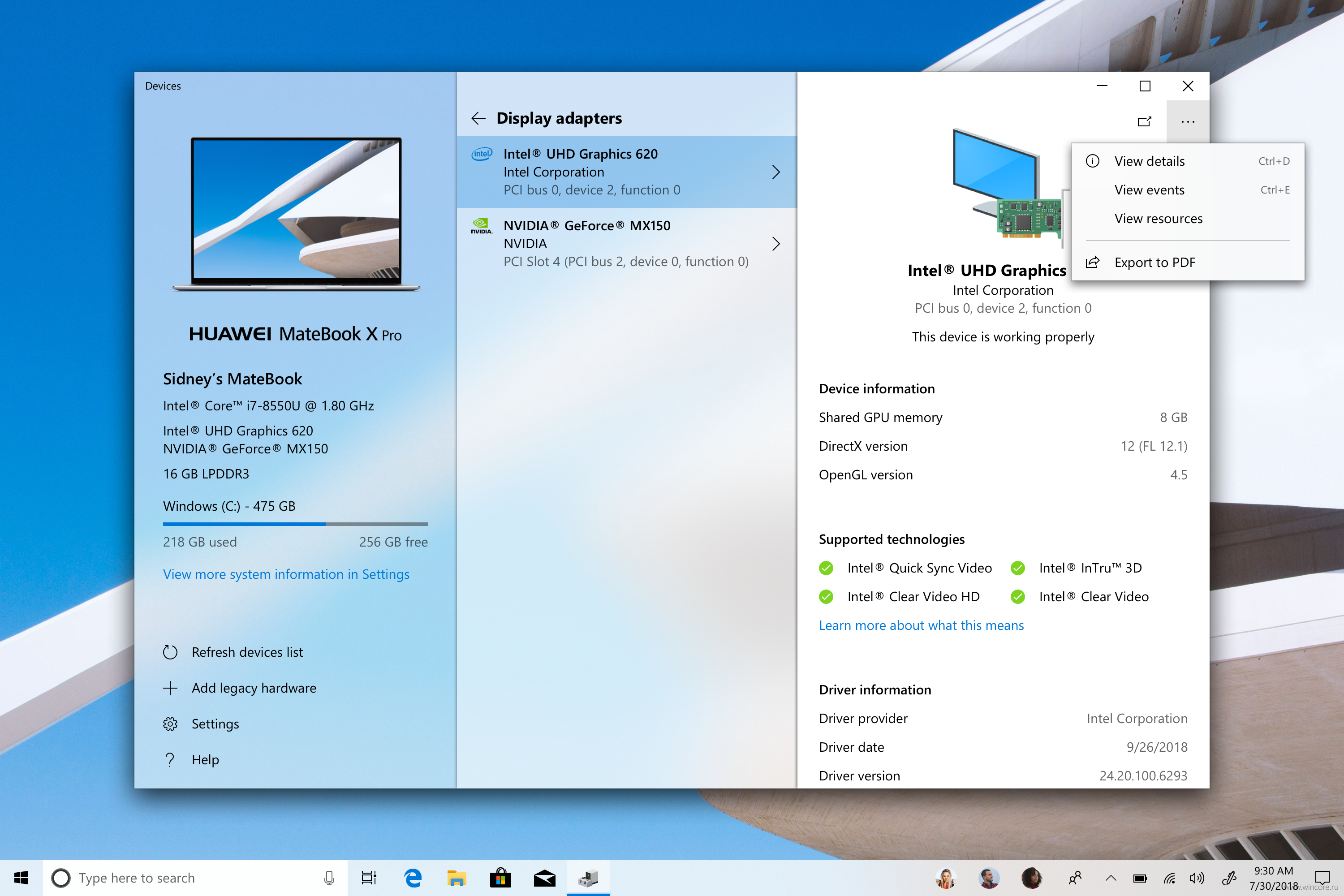
Task: Go back from Display adapters
Action: 478,118
